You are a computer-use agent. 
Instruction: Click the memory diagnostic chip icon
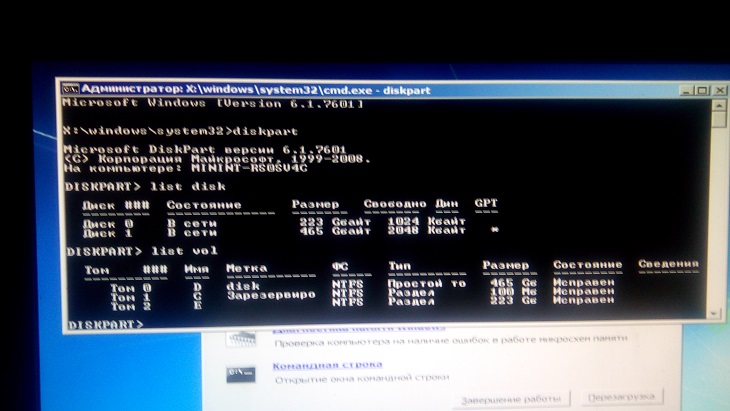(x=241, y=337)
